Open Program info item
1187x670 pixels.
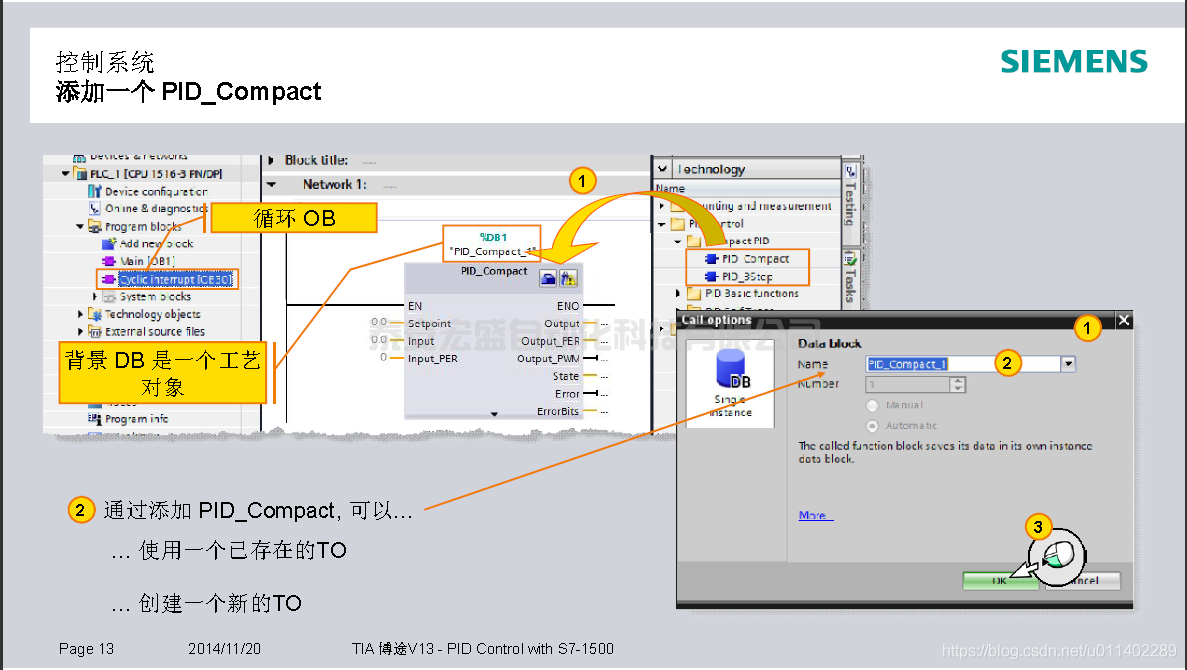tap(135, 419)
